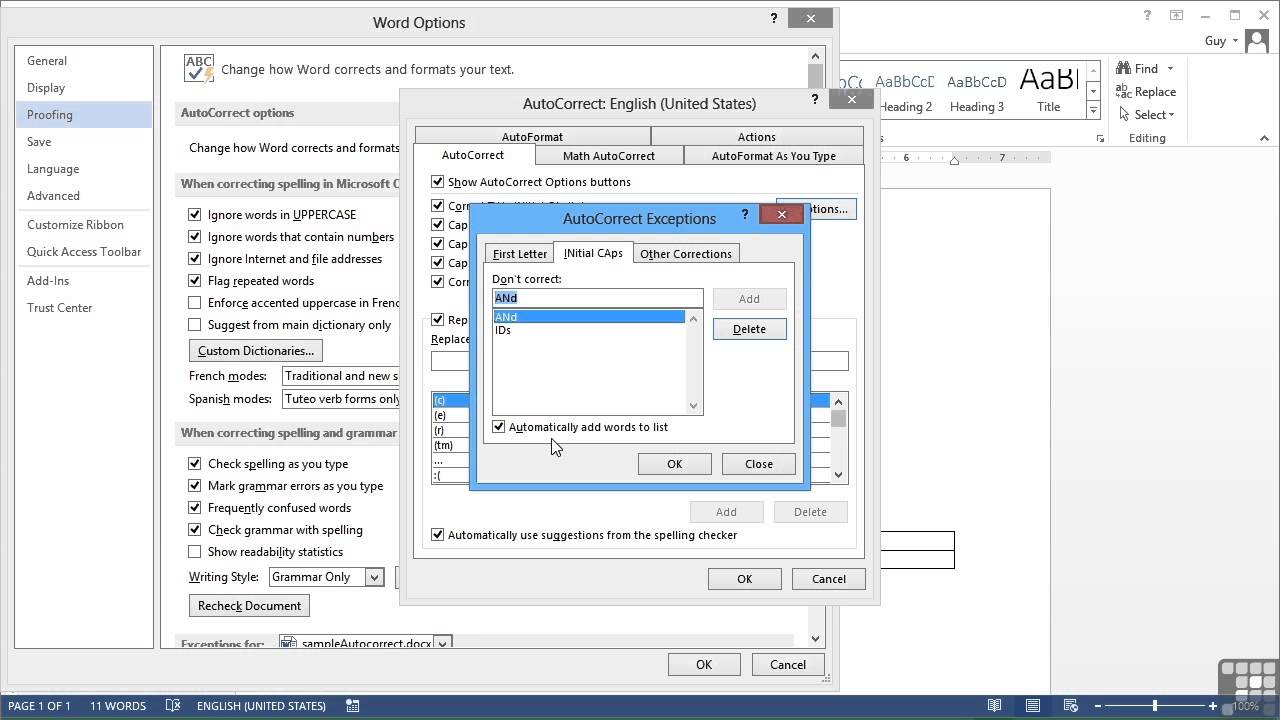Screen dimensions: 1280x720
Task: Click the Don't correct text input field
Action: pos(597,298)
